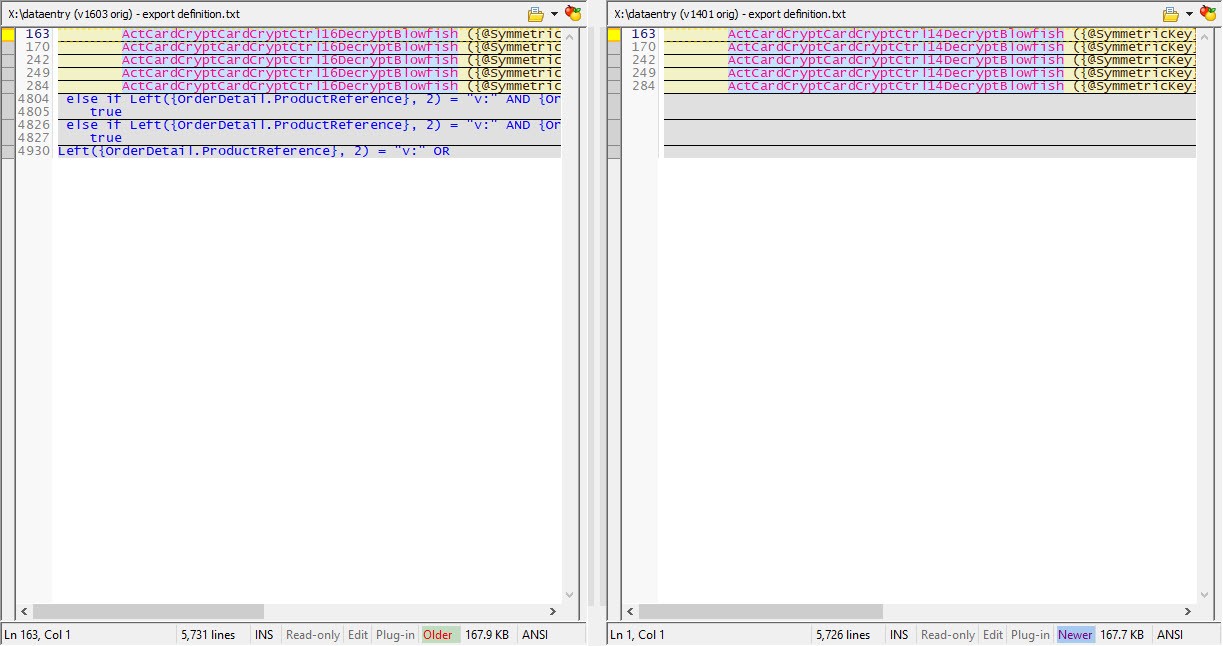
Task: Expand the right pane file history dropdown arrow
Action: click(1189, 14)
